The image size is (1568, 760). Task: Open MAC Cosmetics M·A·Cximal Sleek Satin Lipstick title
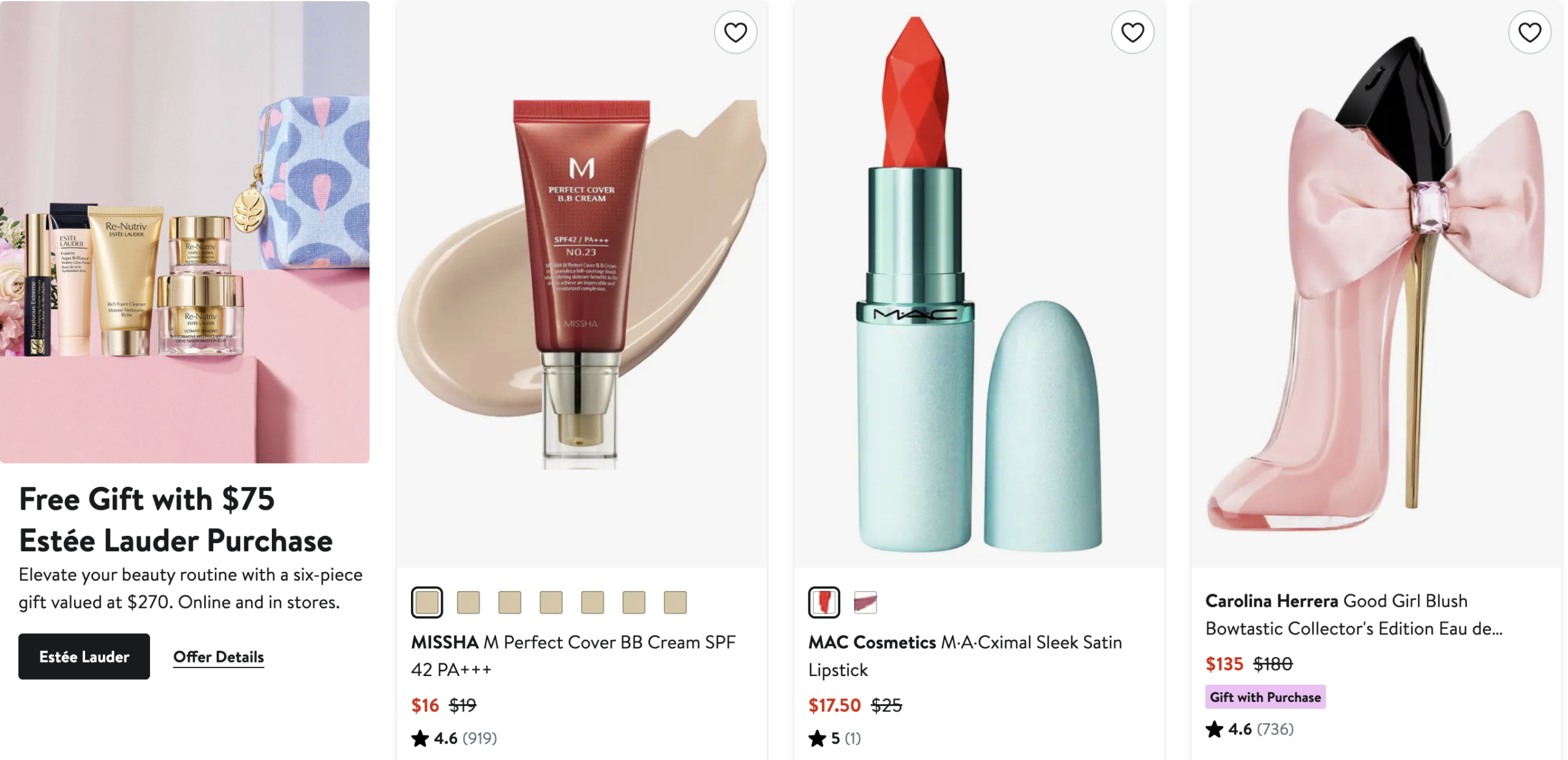tap(965, 655)
